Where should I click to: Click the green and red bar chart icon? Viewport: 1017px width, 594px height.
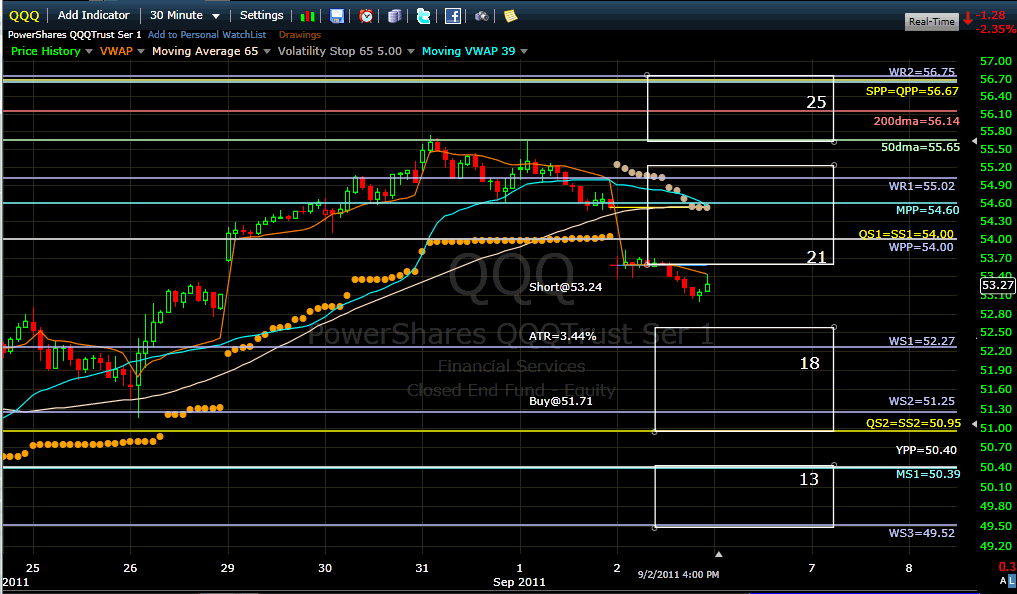pyautogui.click(x=307, y=16)
